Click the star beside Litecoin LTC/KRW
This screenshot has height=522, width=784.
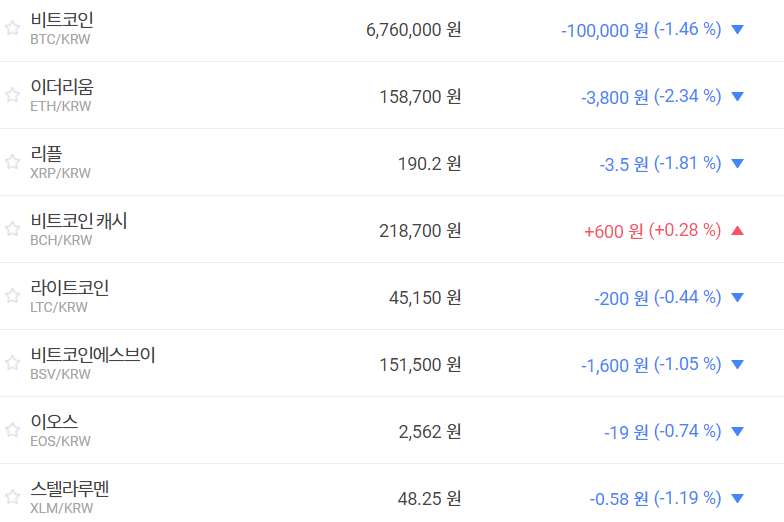[x=12, y=296]
